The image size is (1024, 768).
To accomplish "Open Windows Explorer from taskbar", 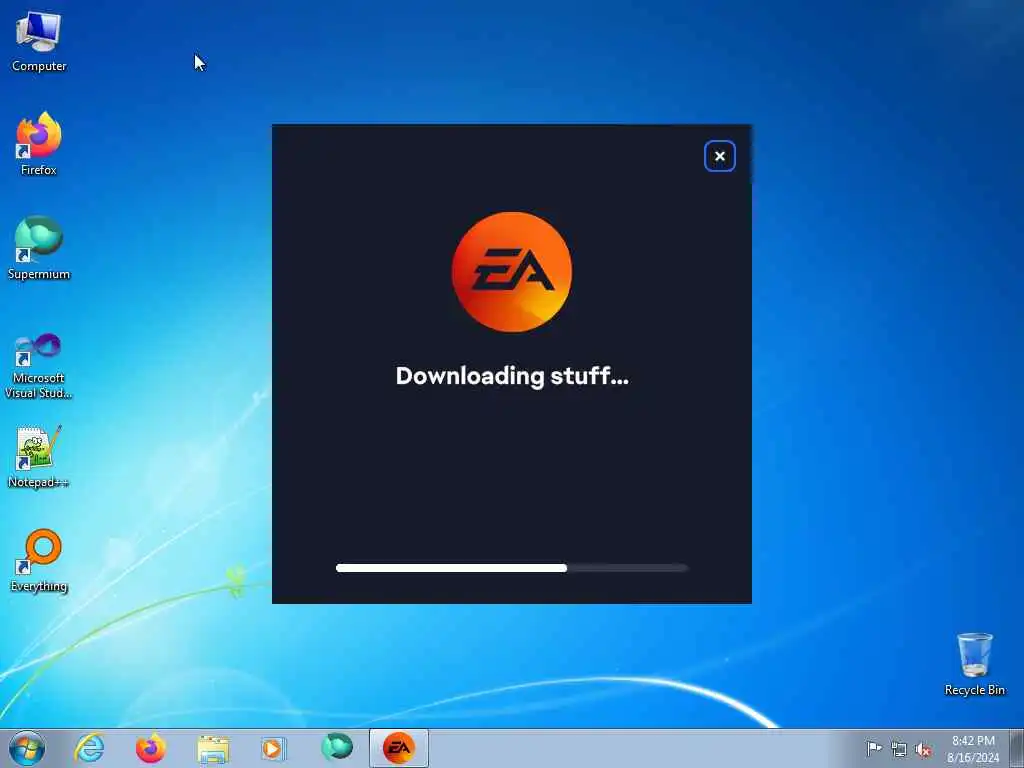I will click(x=214, y=748).
